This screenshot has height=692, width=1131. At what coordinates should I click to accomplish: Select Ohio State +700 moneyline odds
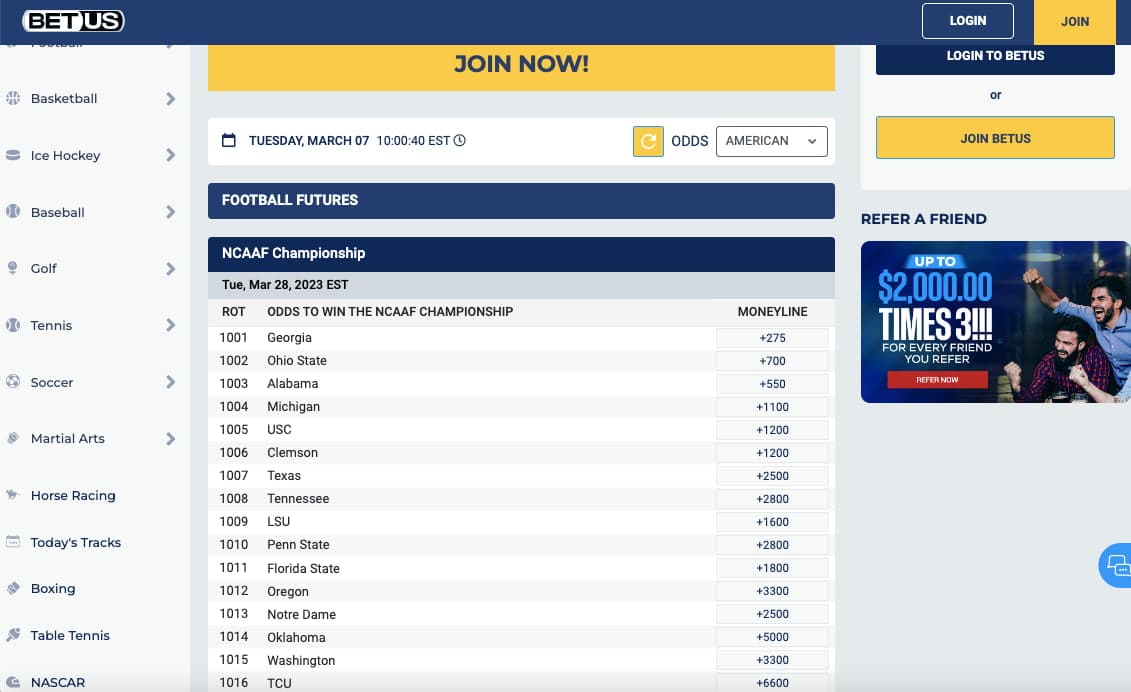[772, 361]
